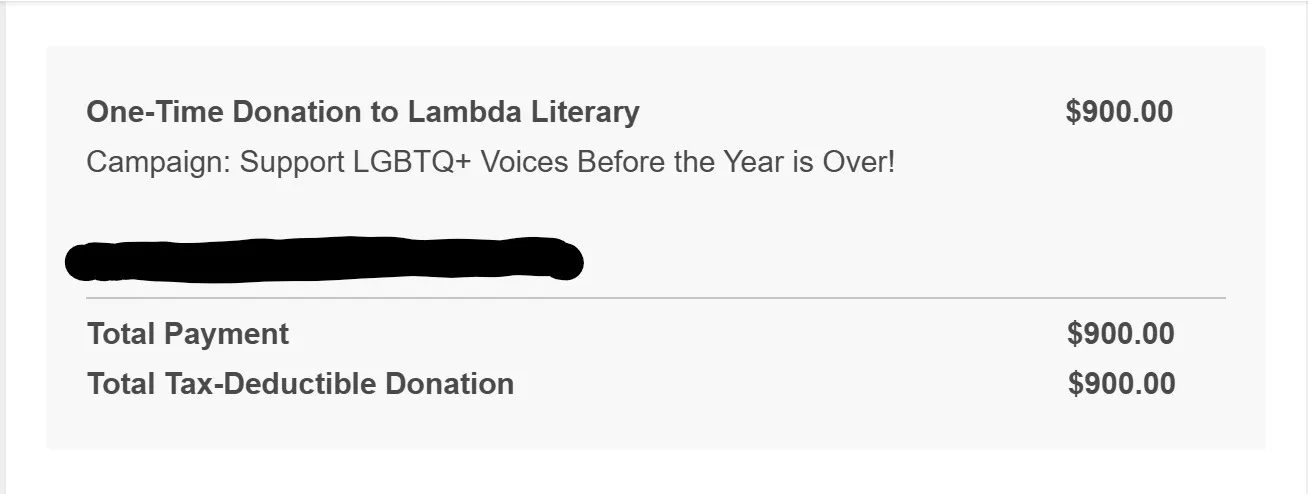Click the Total Payment label

coord(188,334)
